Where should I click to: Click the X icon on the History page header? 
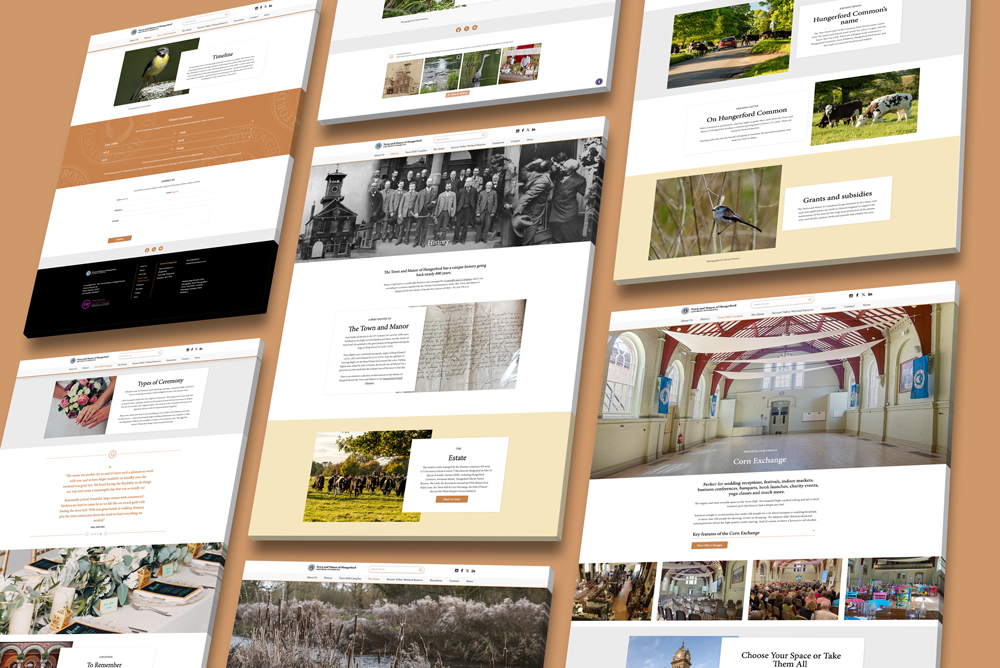(527, 130)
